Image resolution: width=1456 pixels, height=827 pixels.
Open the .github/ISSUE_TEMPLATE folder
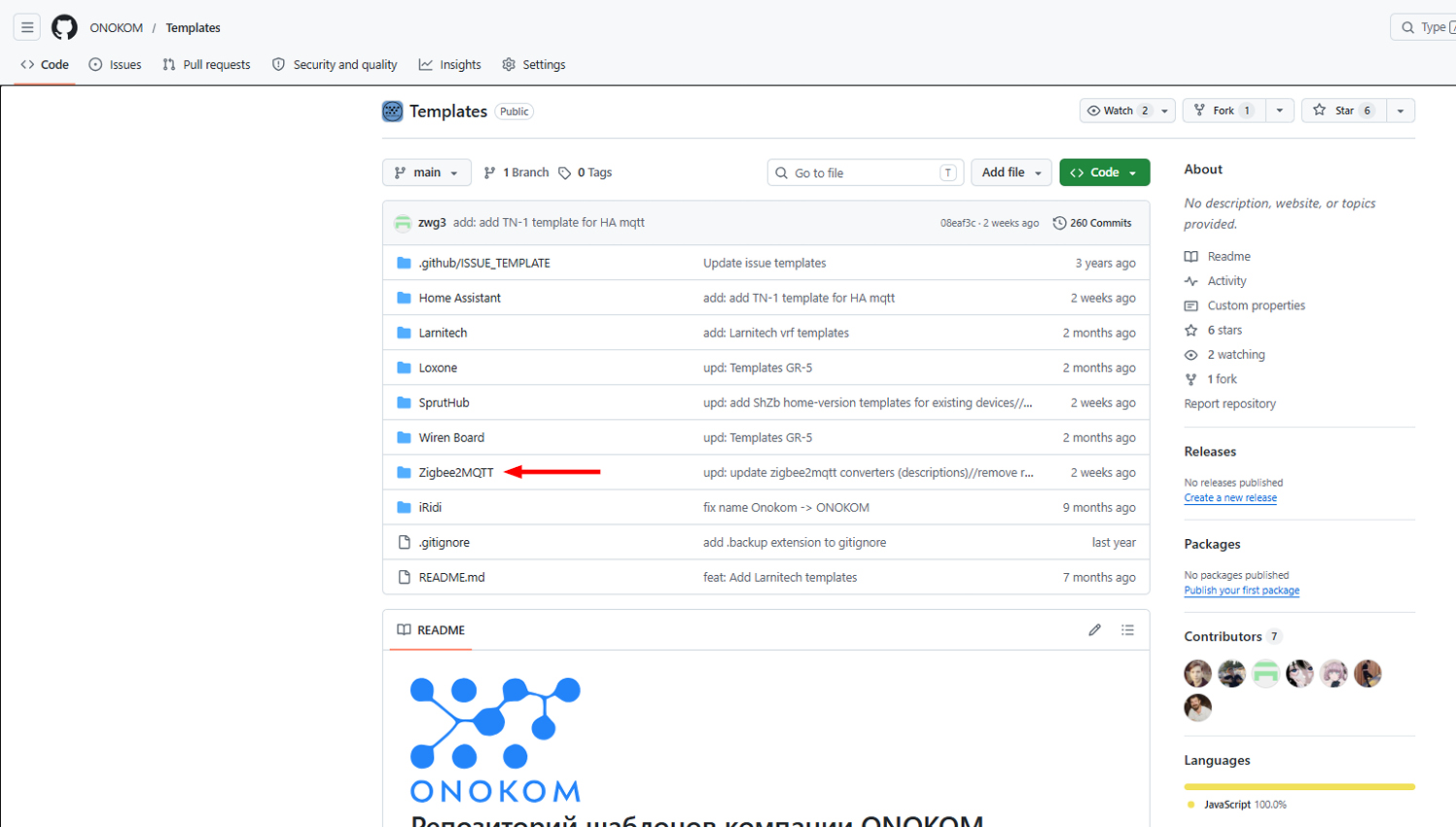pyautogui.click(x=484, y=263)
